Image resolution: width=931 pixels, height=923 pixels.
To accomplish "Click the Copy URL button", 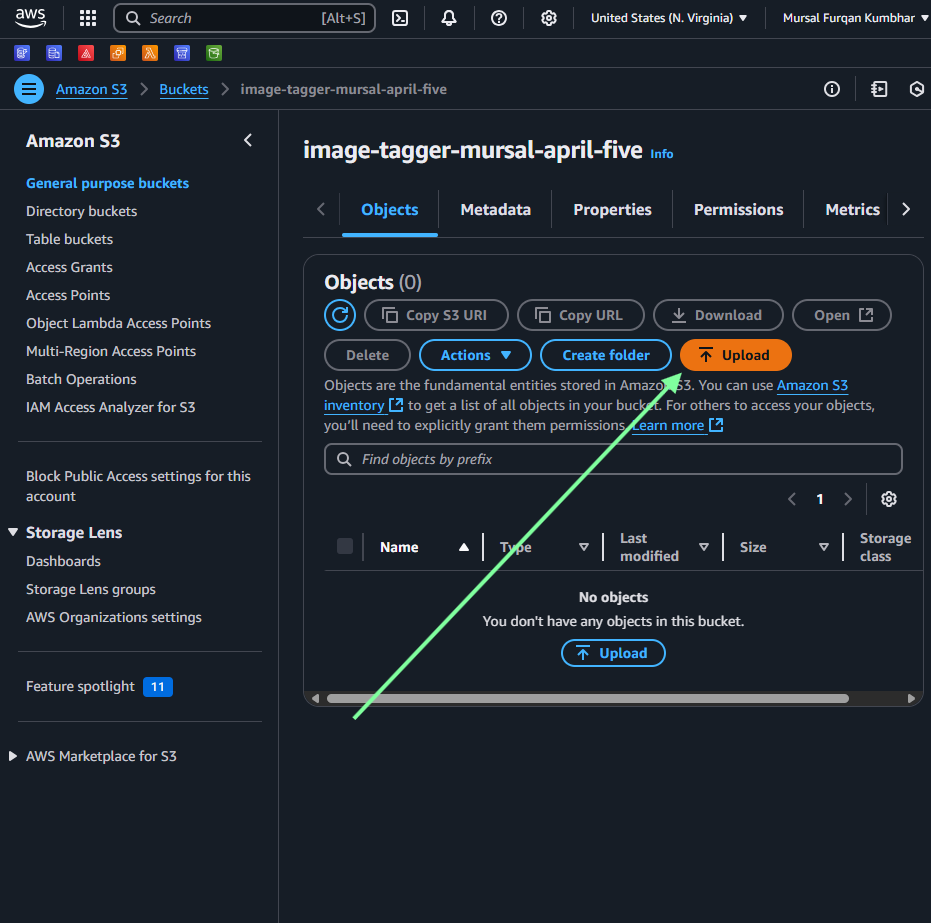I will coord(581,315).
